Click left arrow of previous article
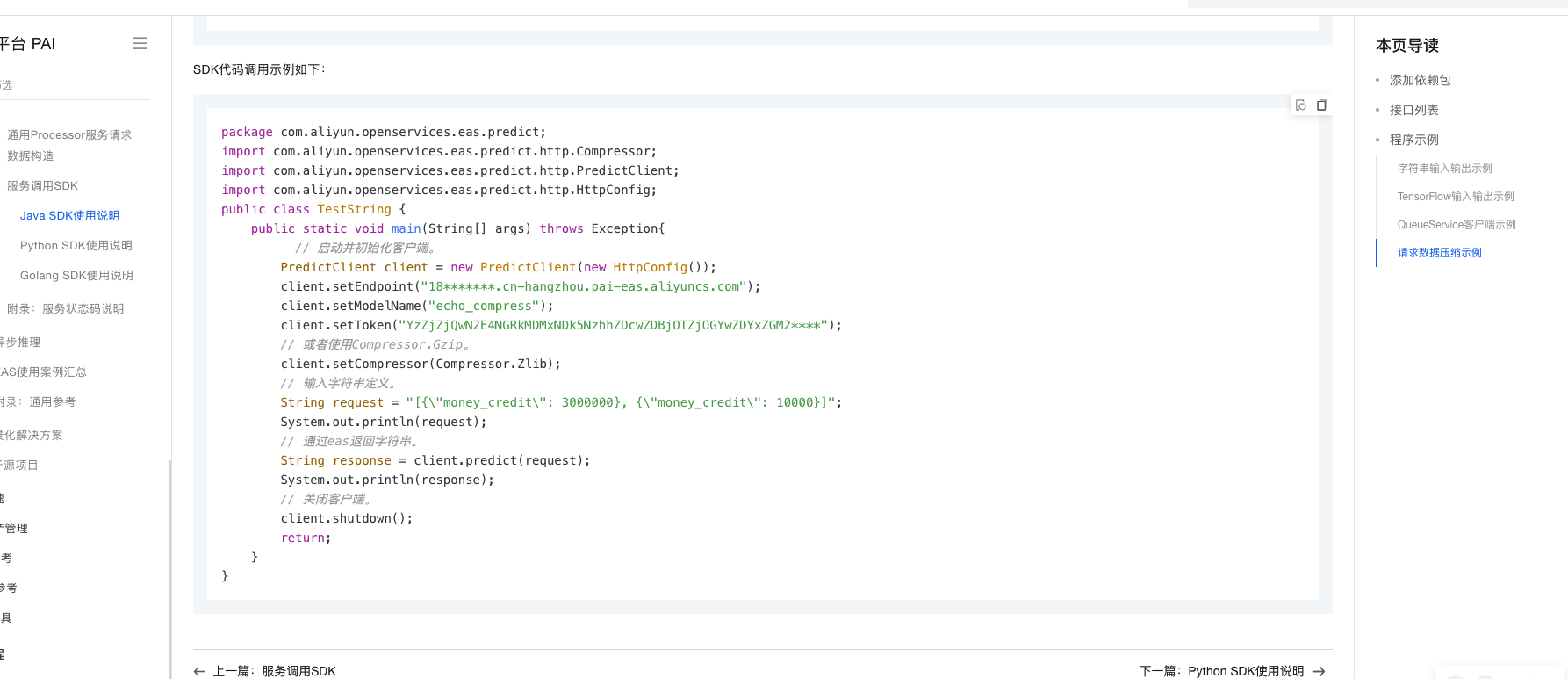Viewport: 1568px width, 679px height. pyautogui.click(x=199, y=671)
